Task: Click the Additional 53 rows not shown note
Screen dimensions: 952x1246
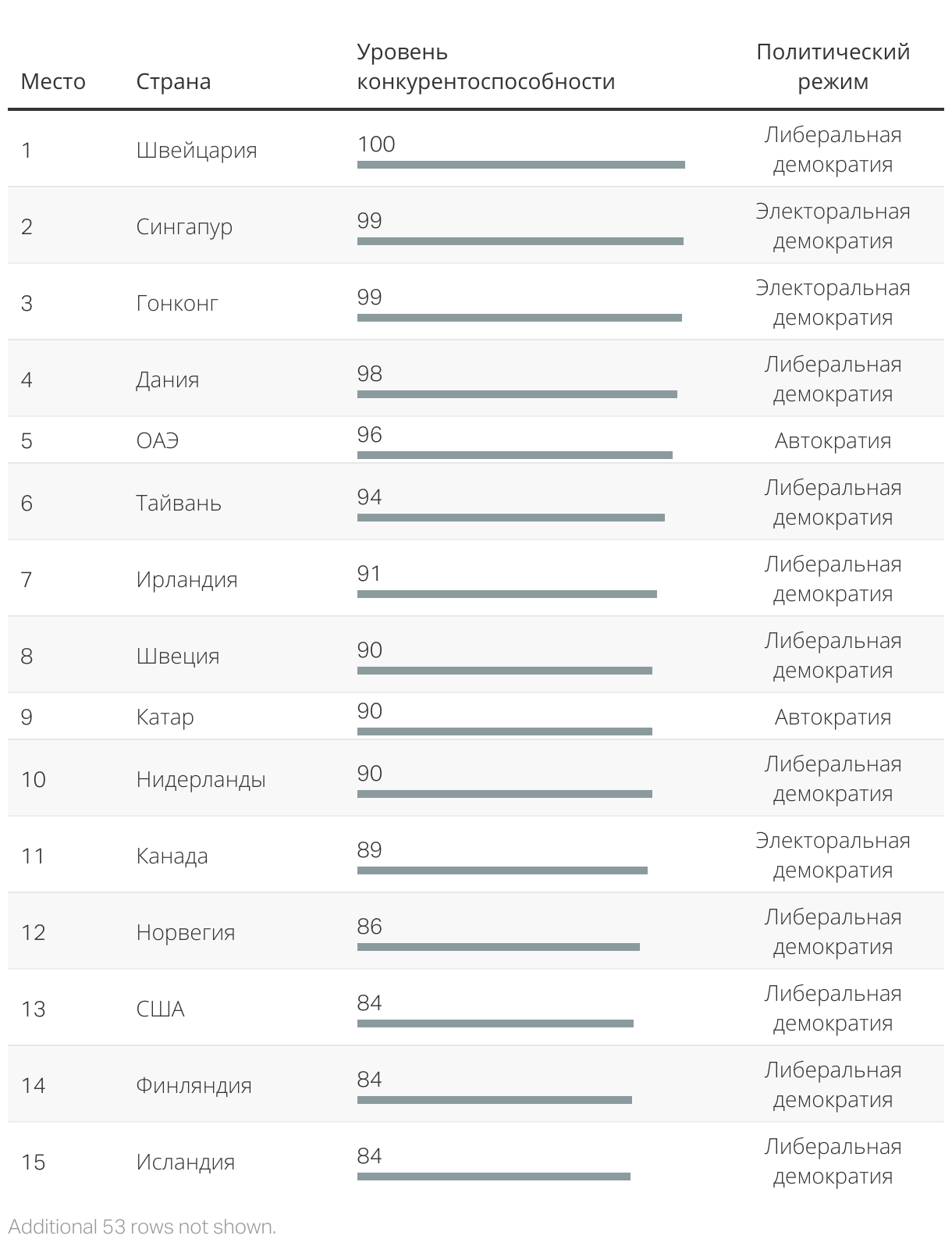Action: 142,1226
